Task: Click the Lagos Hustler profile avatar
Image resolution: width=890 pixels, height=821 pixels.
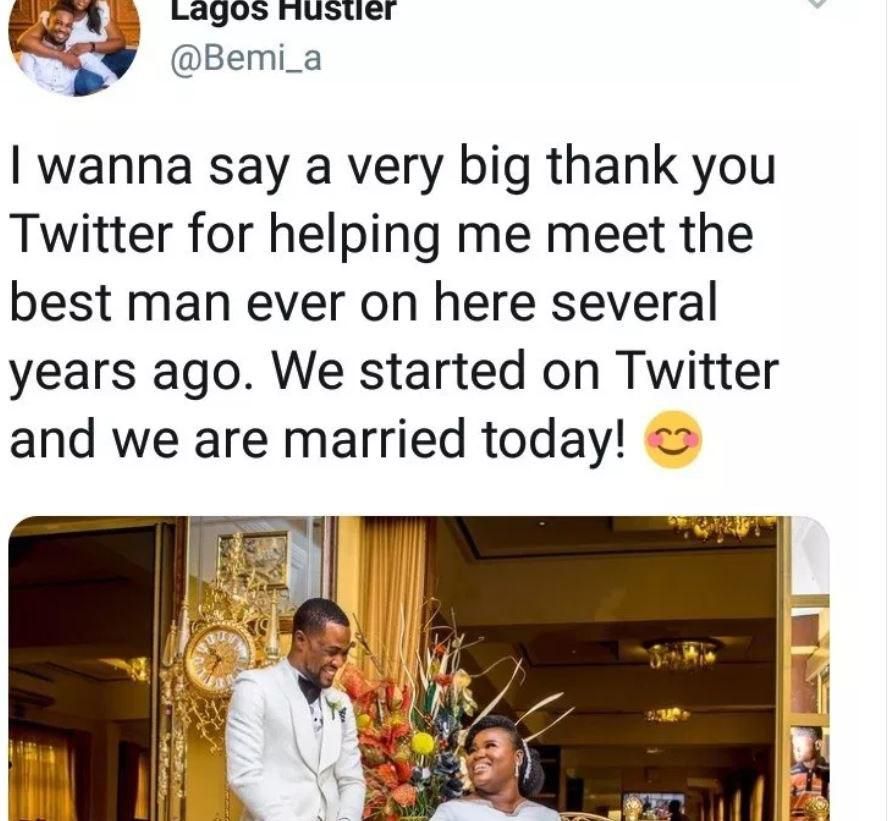Action: 73,46
